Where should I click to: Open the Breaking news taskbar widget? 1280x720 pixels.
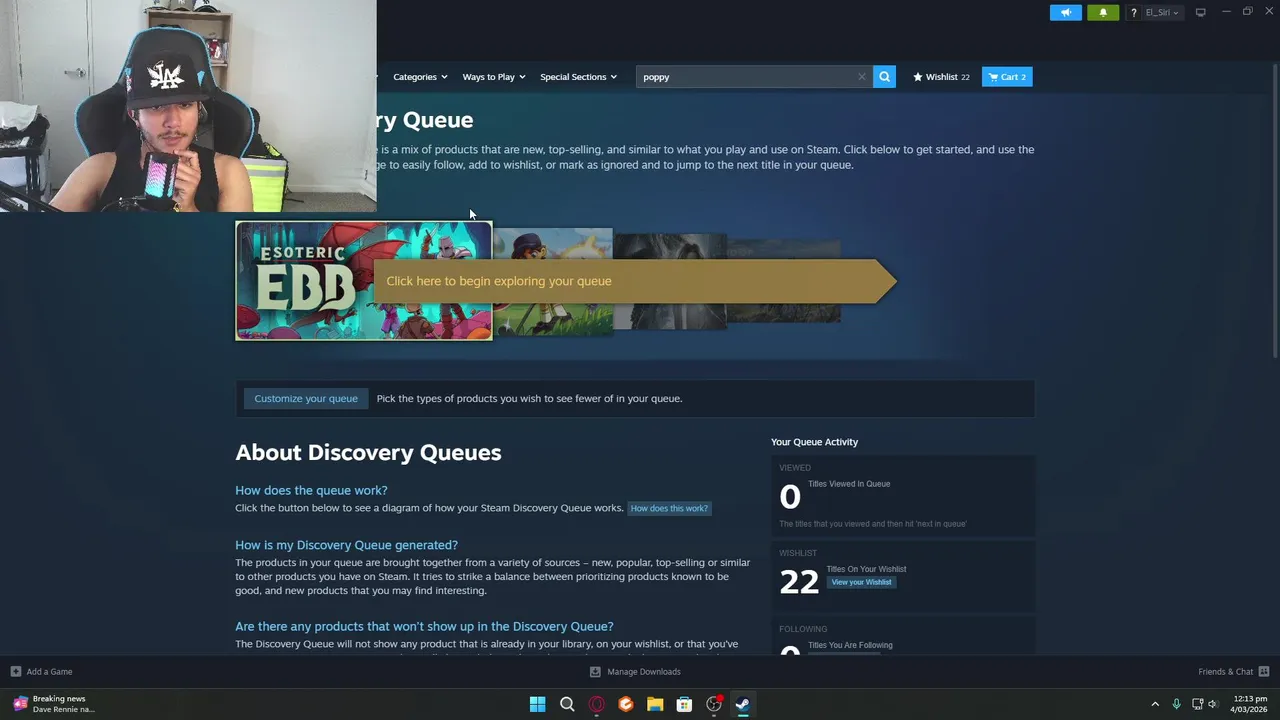coord(55,704)
